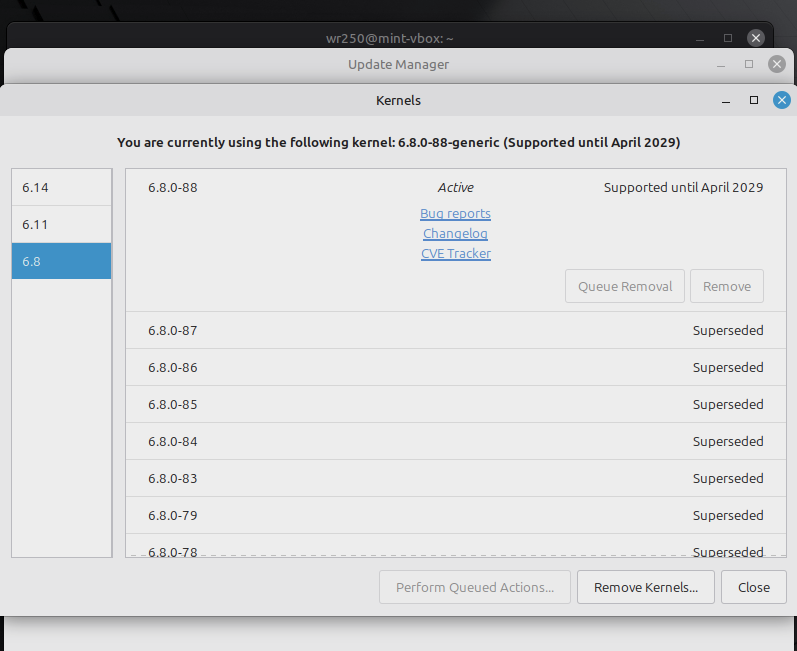
Task: Select the 6.8 kernel series
Action: tap(61, 261)
